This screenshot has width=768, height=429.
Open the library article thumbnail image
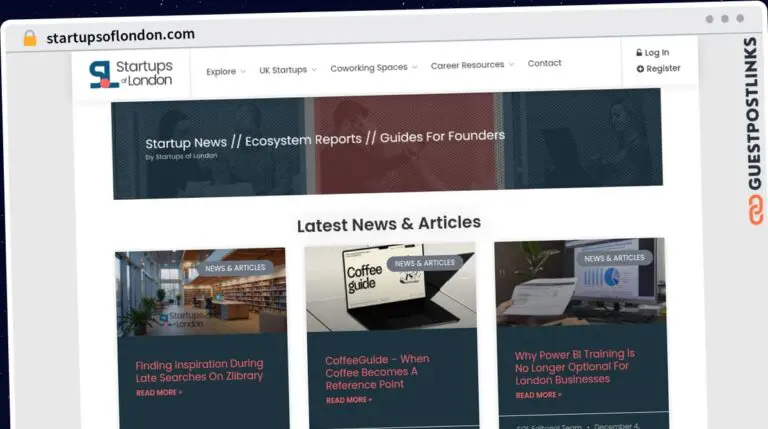(x=201, y=292)
